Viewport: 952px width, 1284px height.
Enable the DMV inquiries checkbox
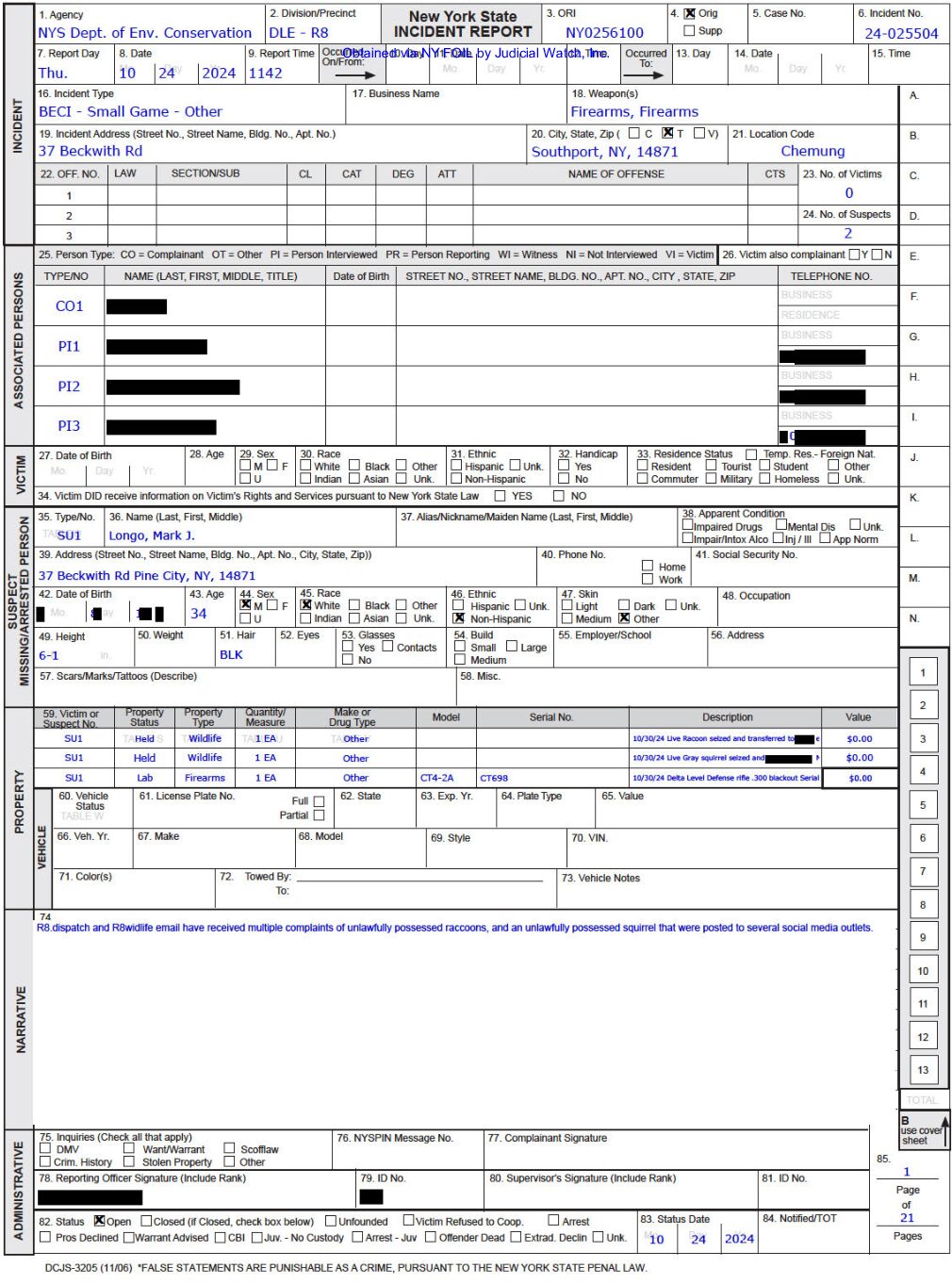tap(45, 1149)
